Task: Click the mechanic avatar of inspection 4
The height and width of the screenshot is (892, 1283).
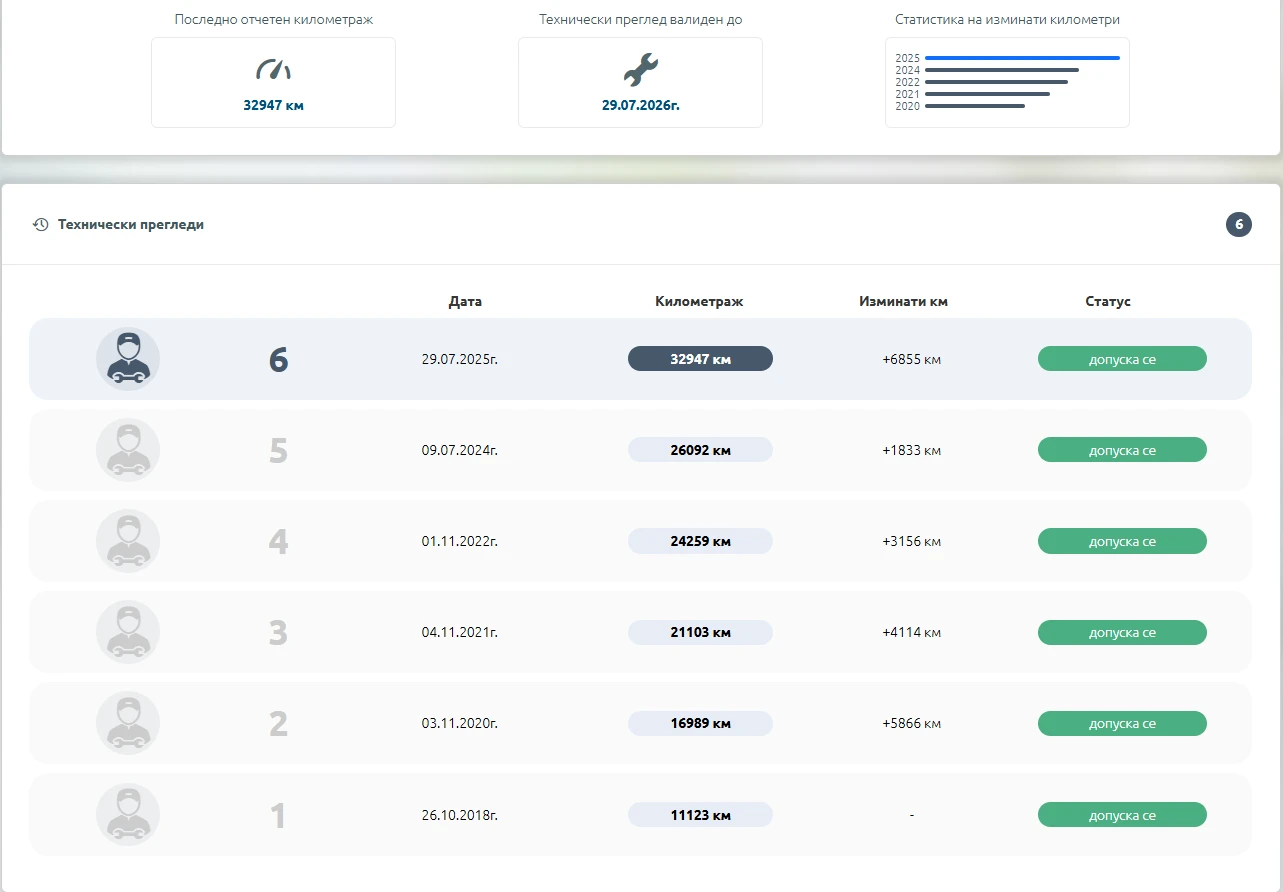Action: click(x=128, y=541)
